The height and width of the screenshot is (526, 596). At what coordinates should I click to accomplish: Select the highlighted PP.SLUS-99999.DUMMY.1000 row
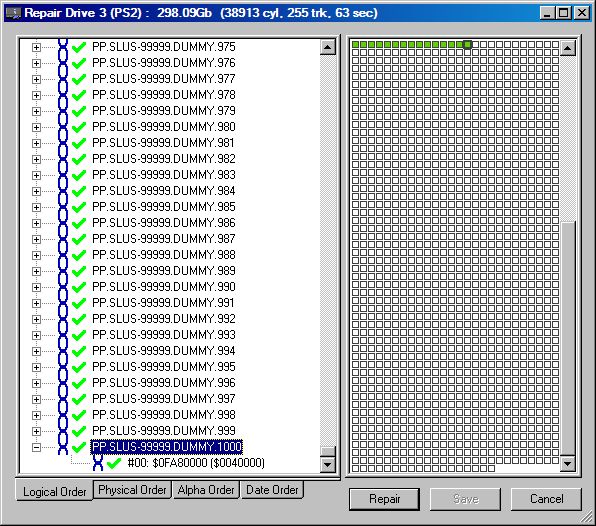point(166,447)
